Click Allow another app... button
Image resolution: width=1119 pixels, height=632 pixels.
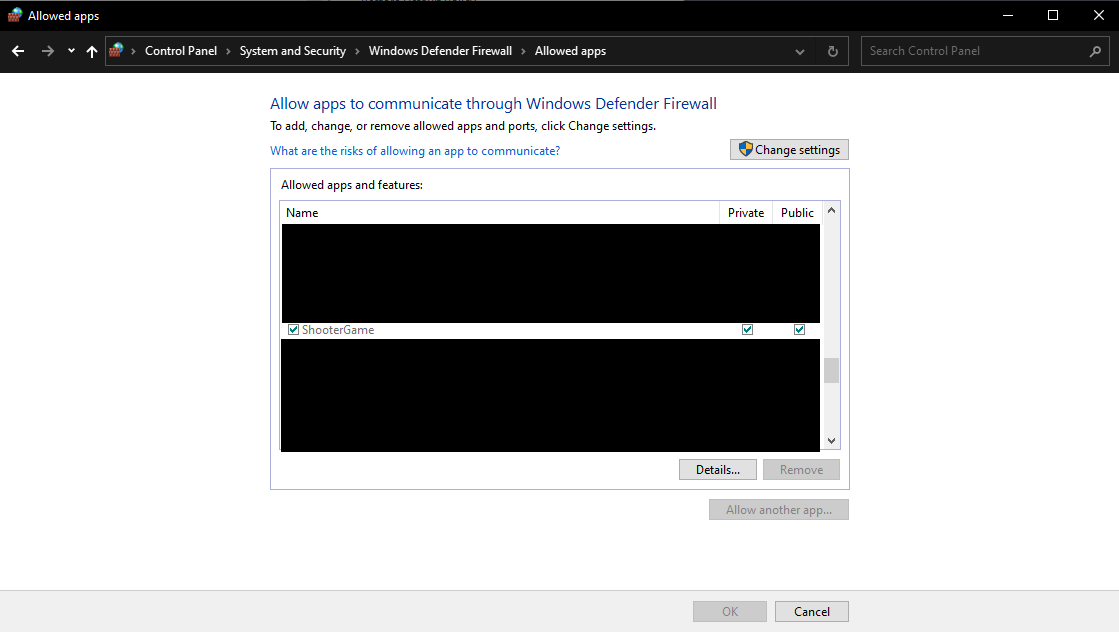[779, 509]
